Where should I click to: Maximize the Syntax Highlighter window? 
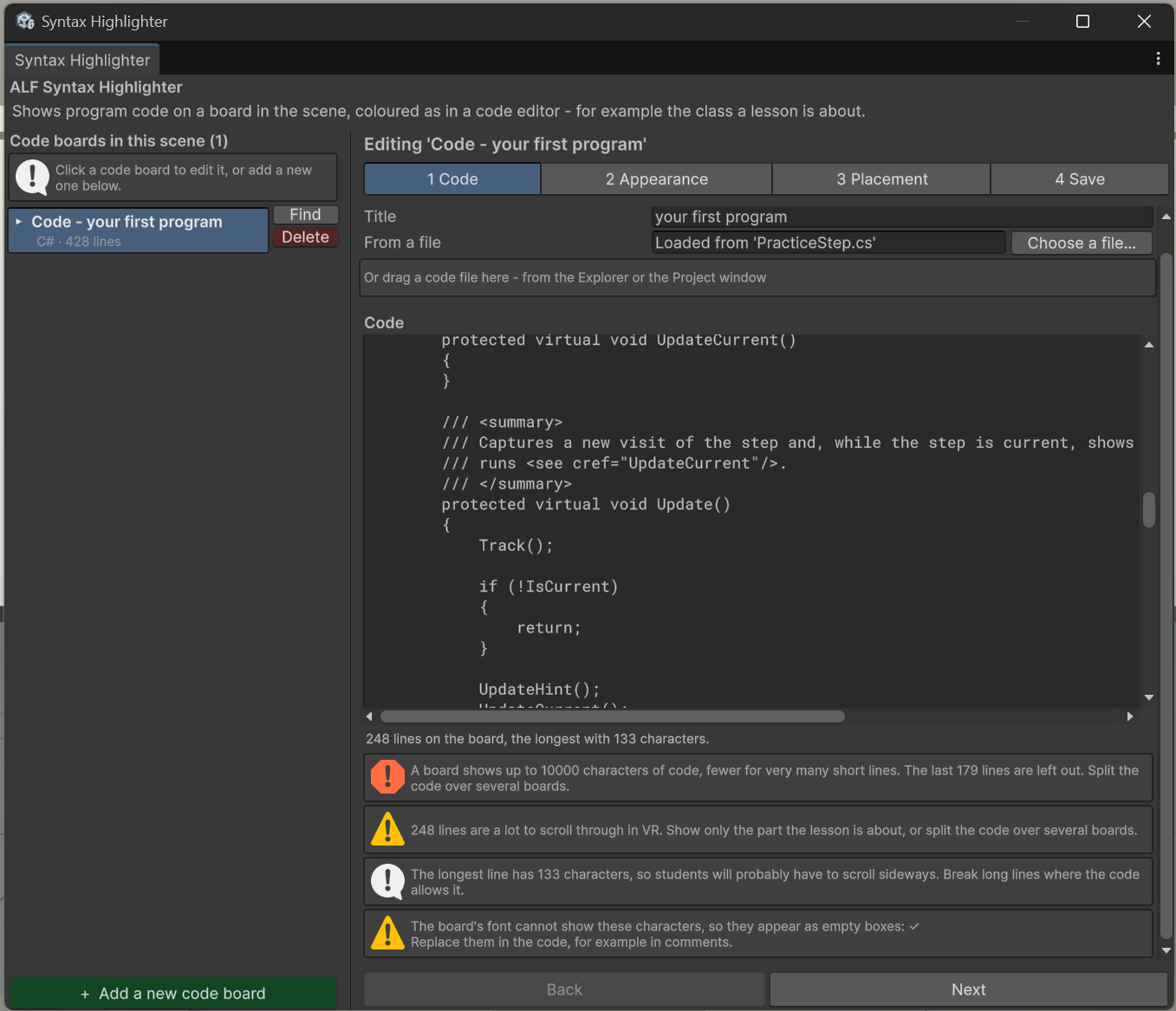pos(1082,21)
